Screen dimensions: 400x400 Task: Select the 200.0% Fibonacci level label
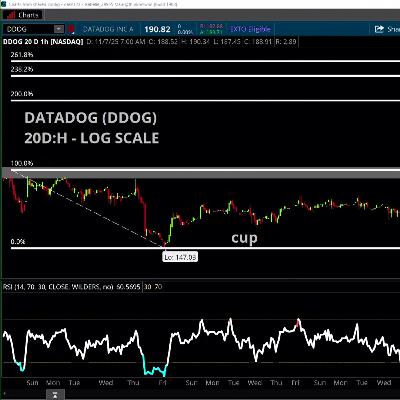pyautogui.click(x=22, y=94)
